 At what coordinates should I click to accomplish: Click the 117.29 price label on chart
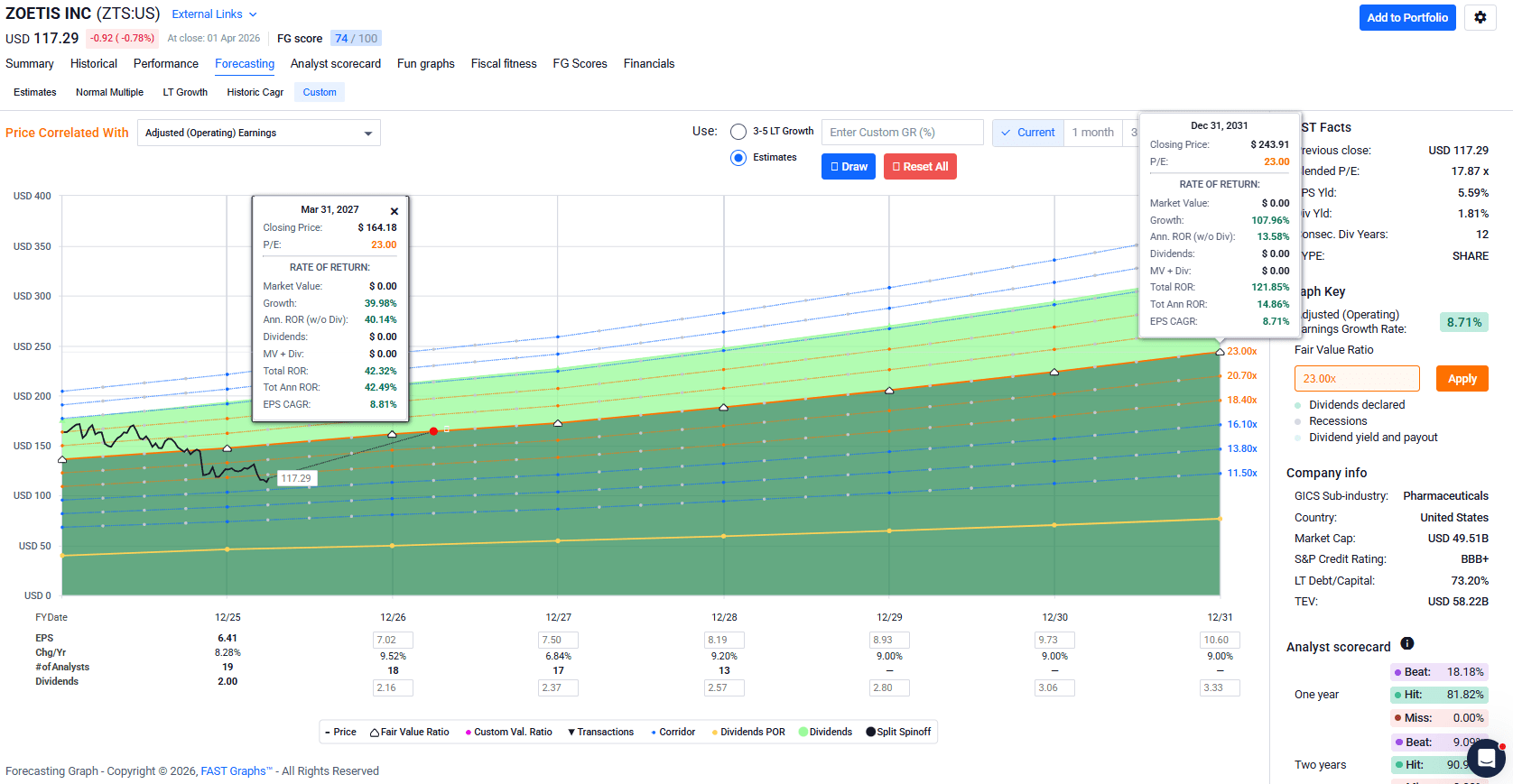[x=296, y=478]
